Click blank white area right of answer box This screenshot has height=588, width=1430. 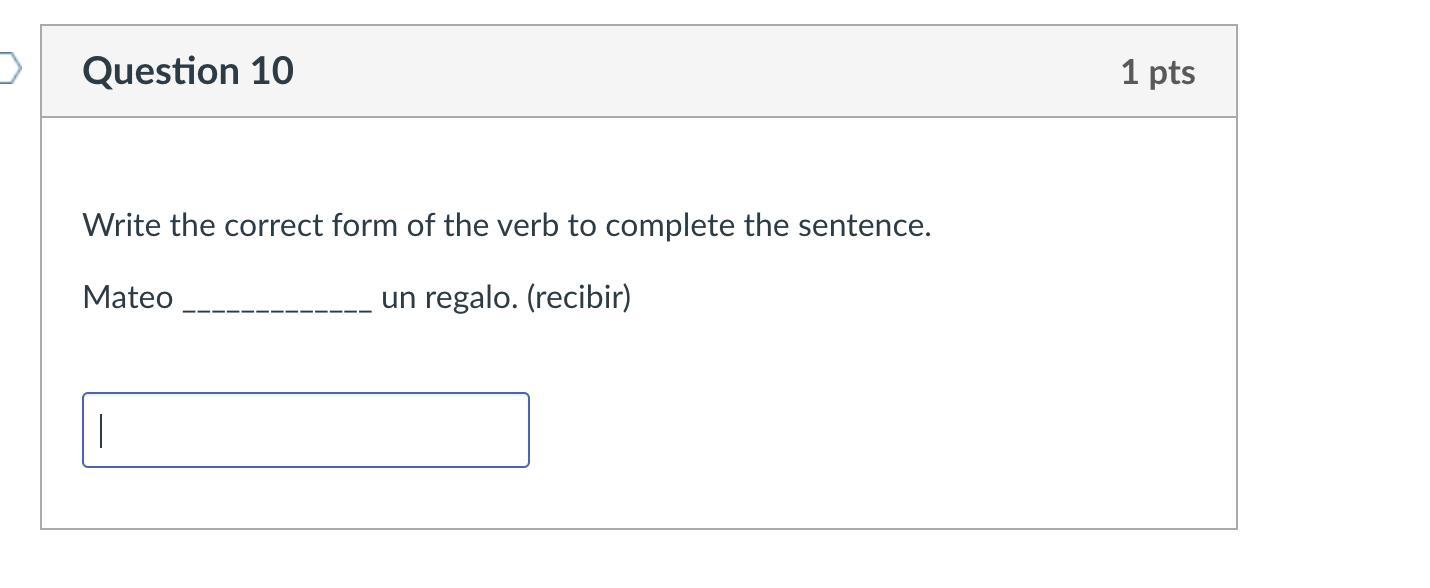coord(850,430)
